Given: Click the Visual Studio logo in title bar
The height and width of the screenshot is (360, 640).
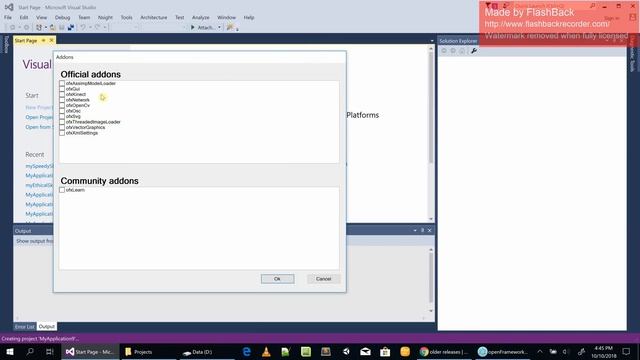Looking at the screenshot, I should click(9, 7).
